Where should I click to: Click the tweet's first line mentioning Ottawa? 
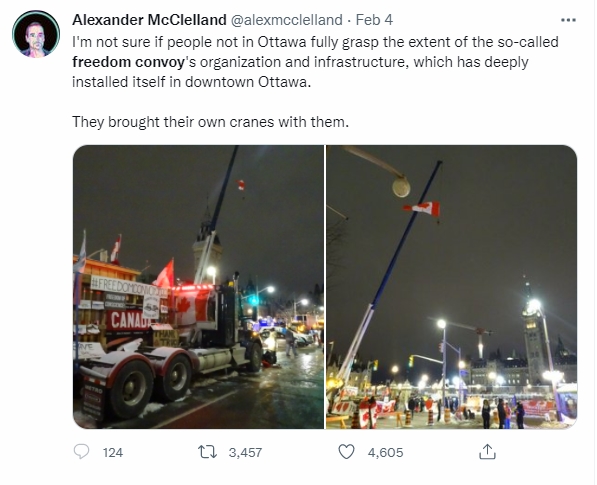[x=315, y=42]
